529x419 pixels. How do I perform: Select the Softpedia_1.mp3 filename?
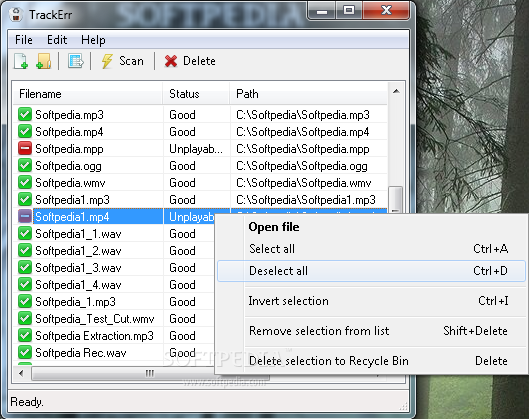tap(75, 302)
